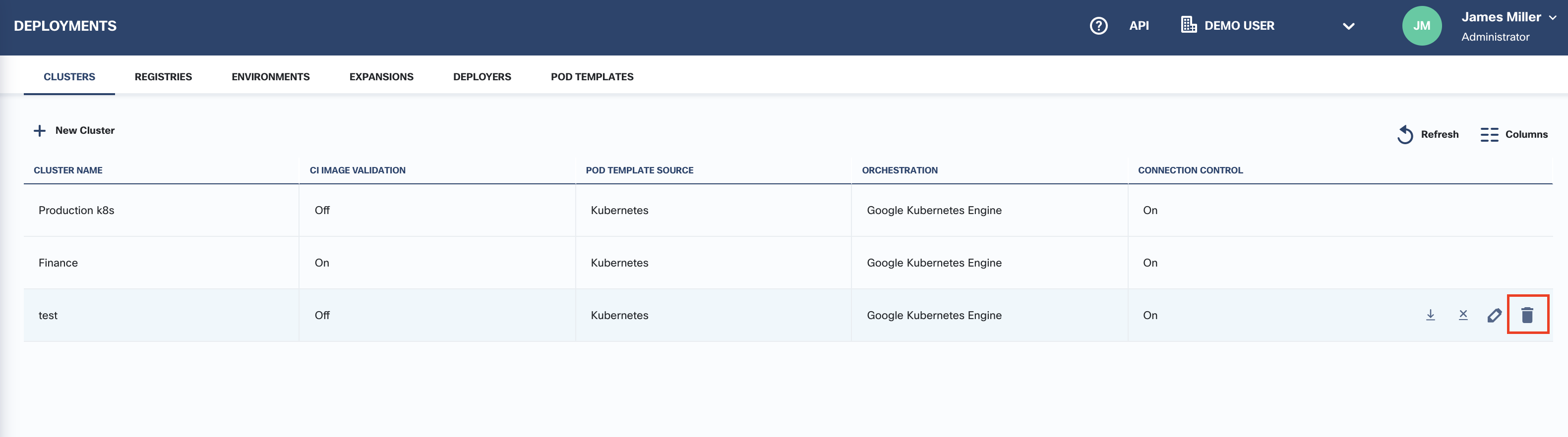Click the plus icon for New Cluster
This screenshot has width=1568, height=437.
(40, 131)
